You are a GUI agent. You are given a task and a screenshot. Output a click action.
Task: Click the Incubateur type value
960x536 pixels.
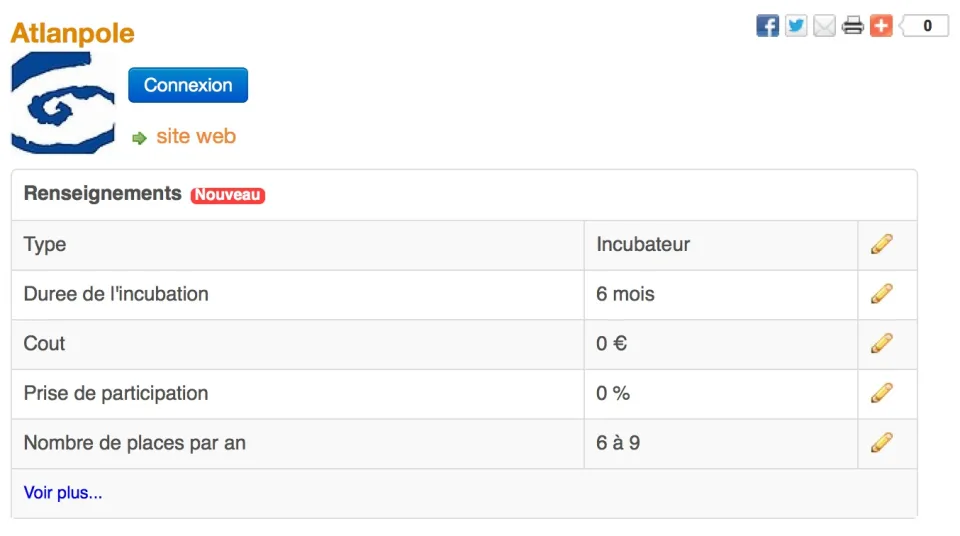click(643, 244)
